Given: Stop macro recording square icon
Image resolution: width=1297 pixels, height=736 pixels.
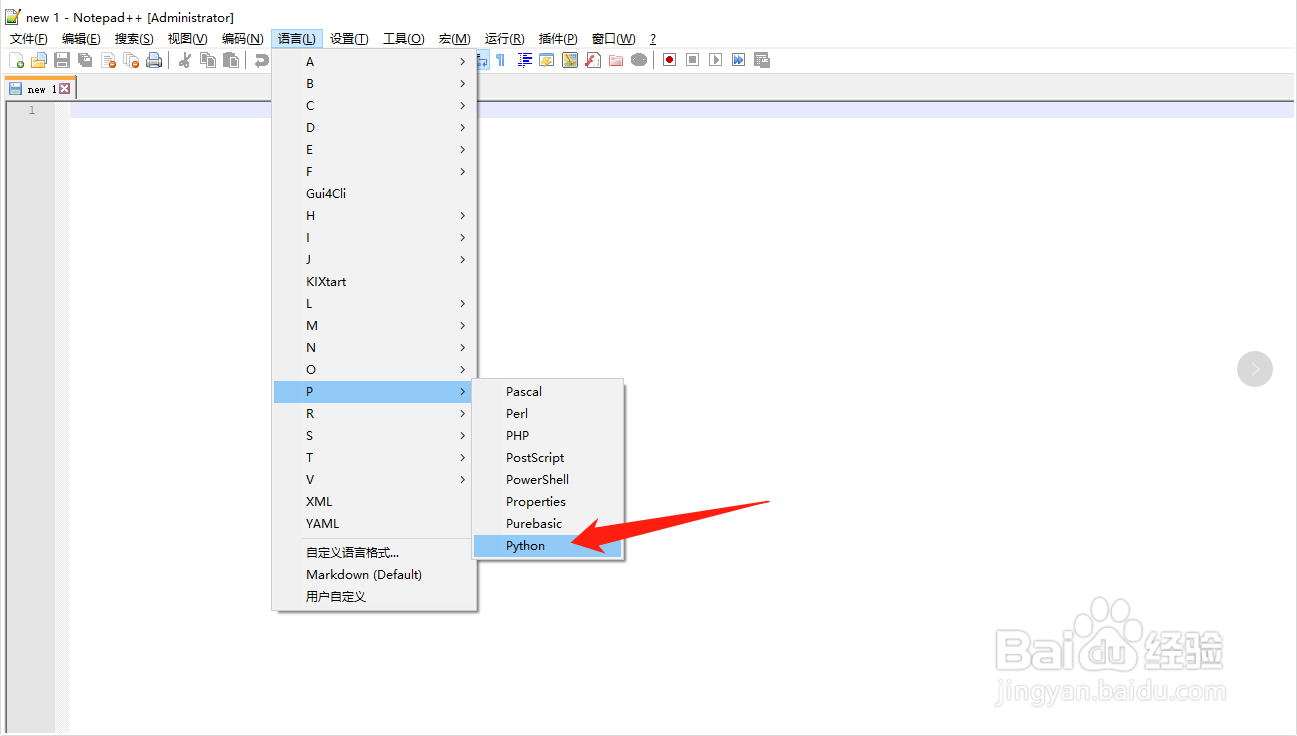Looking at the screenshot, I should click(x=692, y=60).
